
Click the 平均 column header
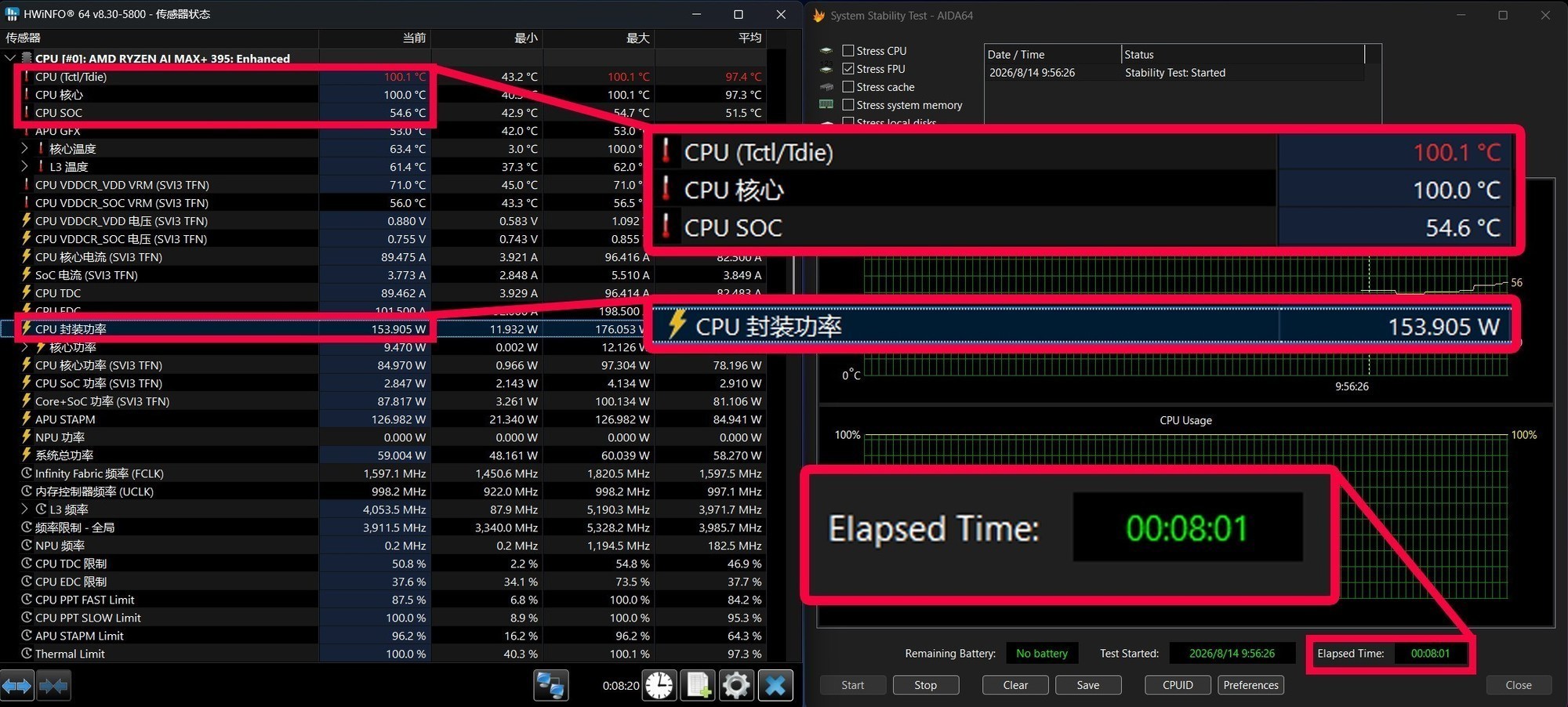[710, 38]
